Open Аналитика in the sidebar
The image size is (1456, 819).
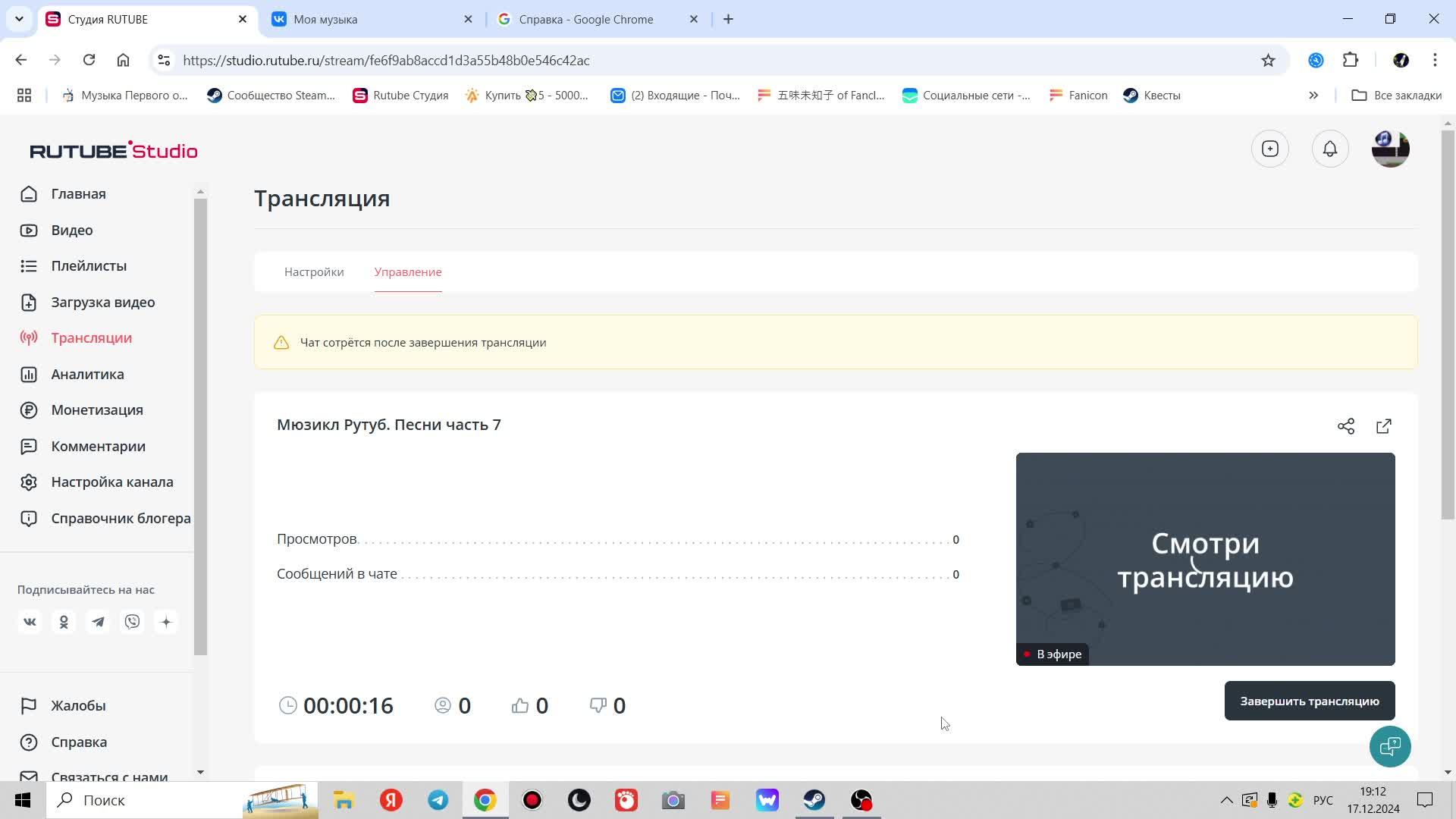point(87,375)
